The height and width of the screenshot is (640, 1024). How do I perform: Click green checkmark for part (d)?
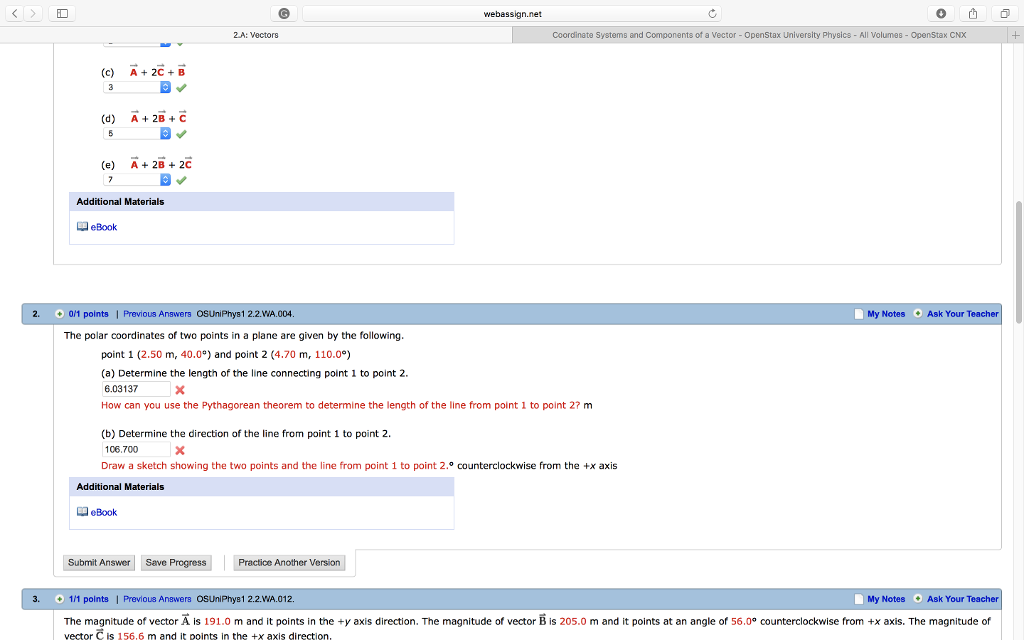tap(181, 134)
